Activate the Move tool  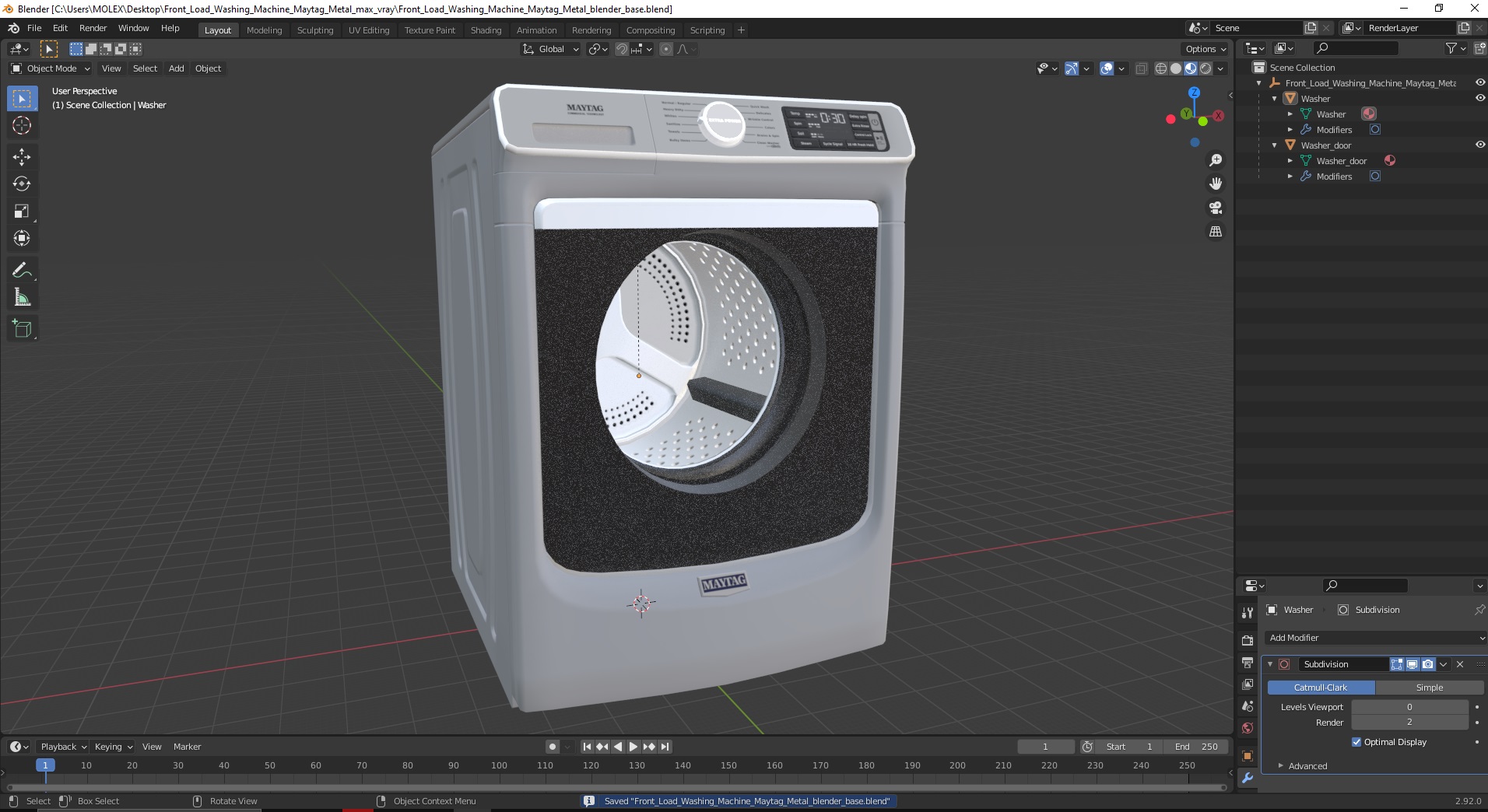(x=22, y=157)
